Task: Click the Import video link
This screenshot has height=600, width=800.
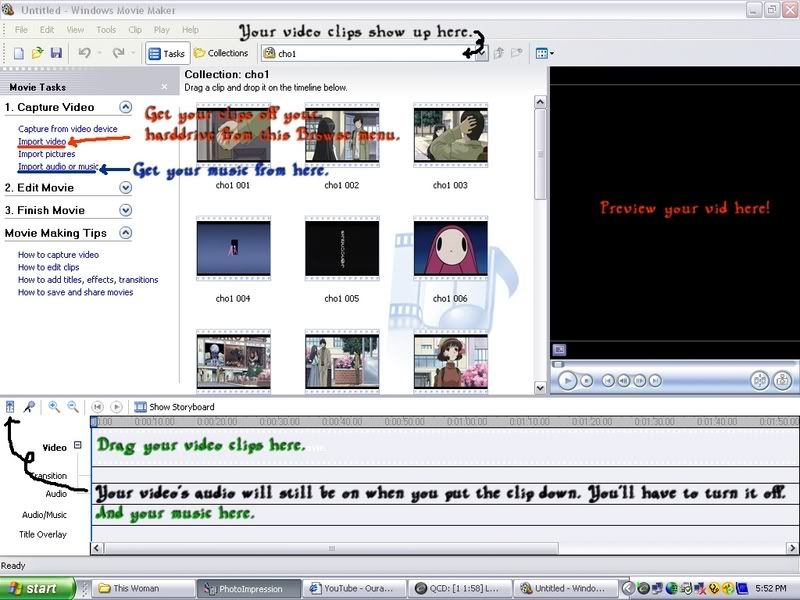Action: coord(42,141)
